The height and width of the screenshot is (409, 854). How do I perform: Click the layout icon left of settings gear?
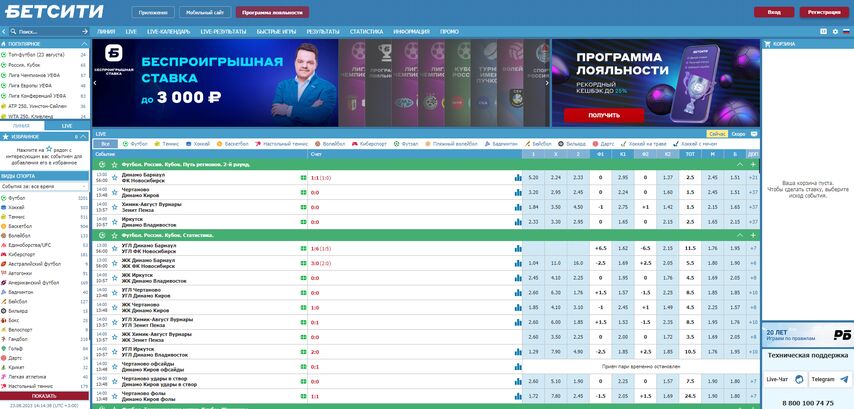(824, 32)
